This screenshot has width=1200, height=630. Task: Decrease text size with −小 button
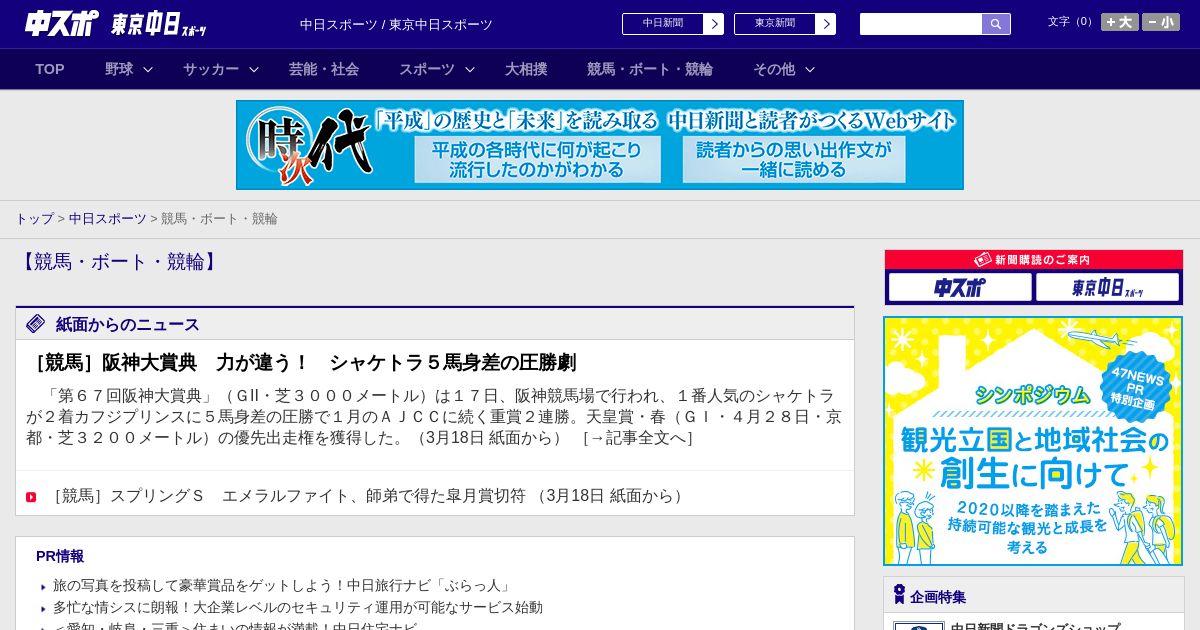pos(1161,22)
